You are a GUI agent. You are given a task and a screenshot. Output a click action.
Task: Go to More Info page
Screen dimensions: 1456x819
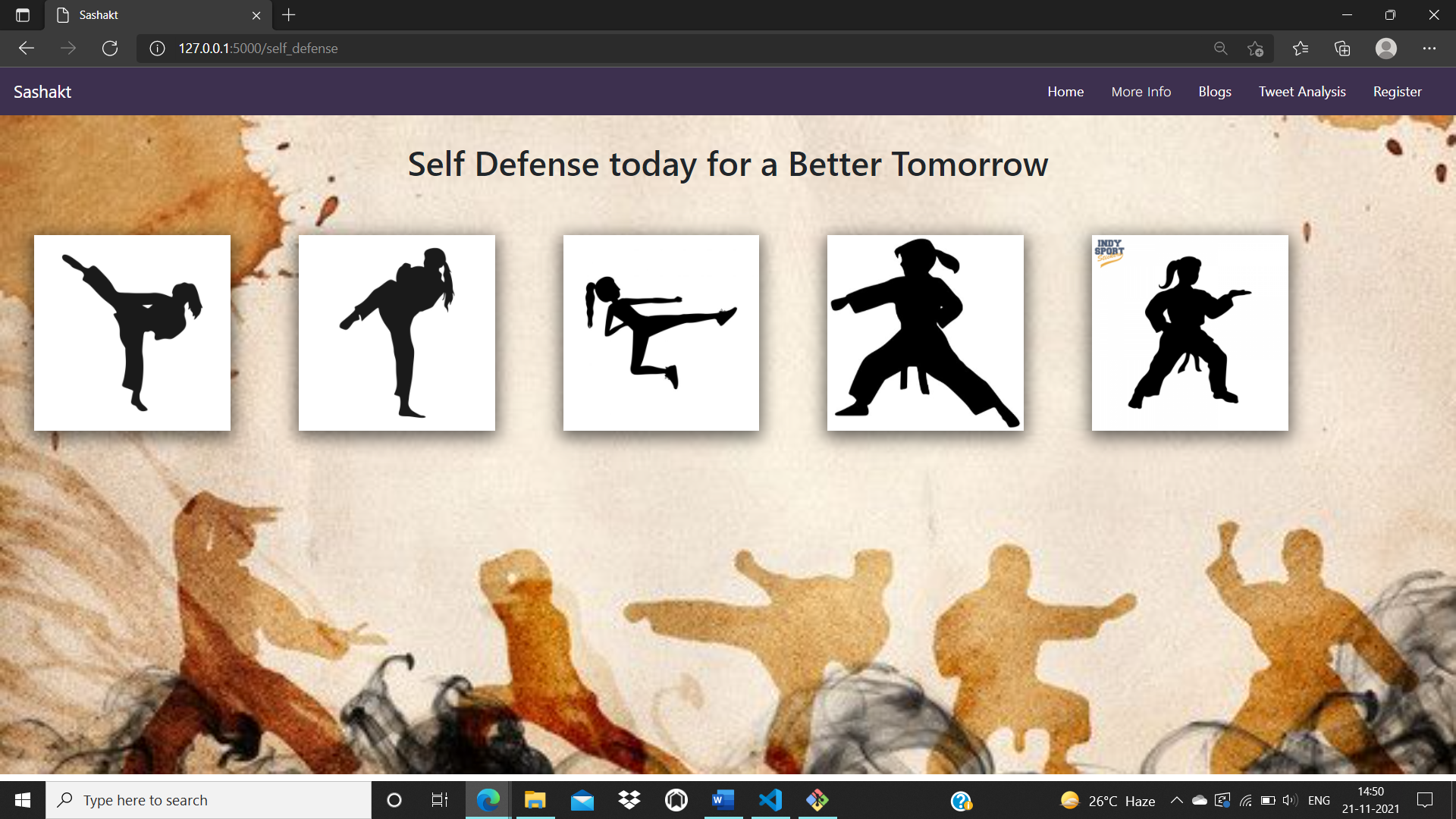click(x=1141, y=92)
